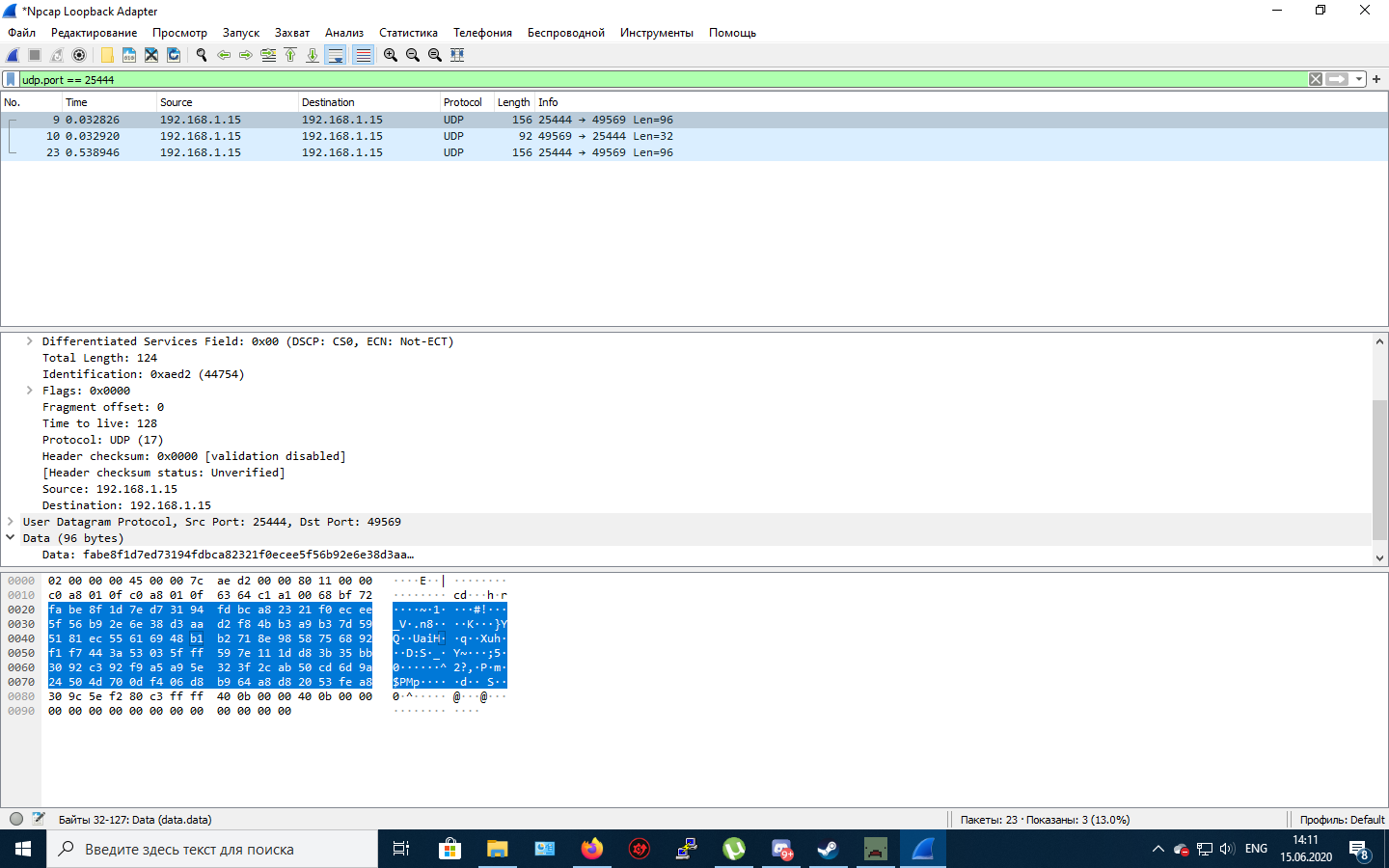
Task: Select packet number 23 row
Action: coord(694,152)
